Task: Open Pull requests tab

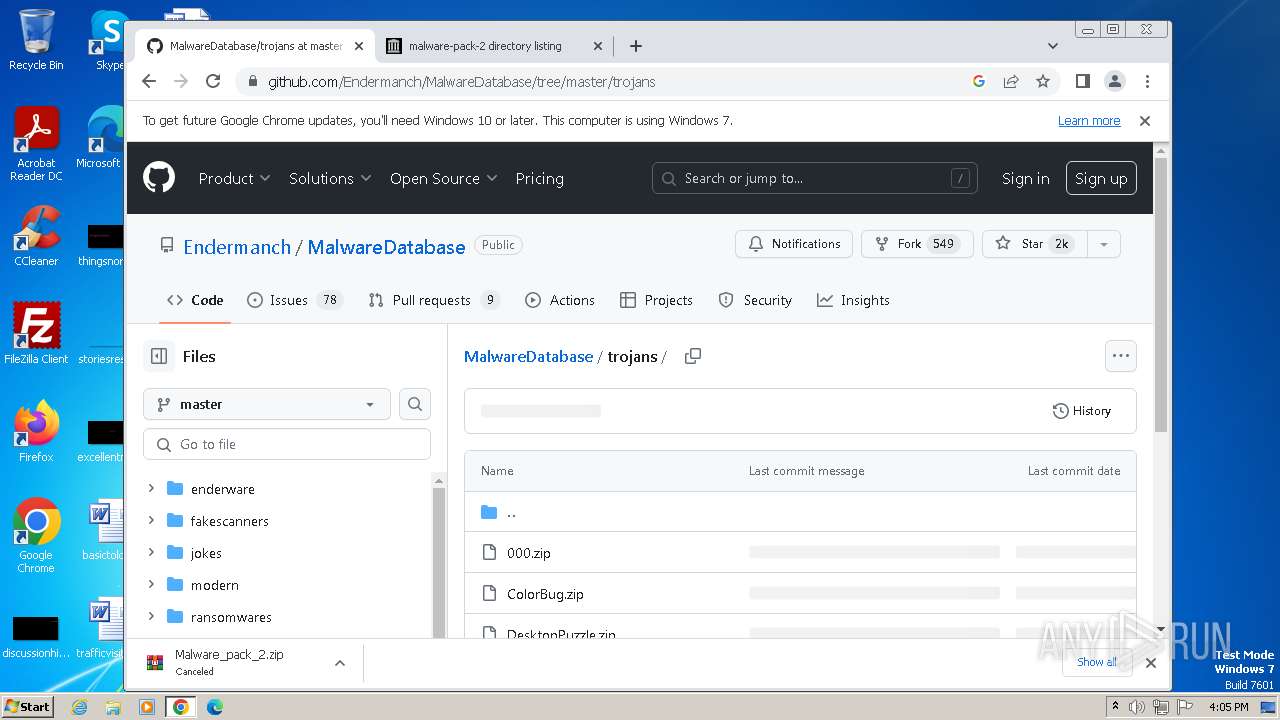Action: (434, 300)
